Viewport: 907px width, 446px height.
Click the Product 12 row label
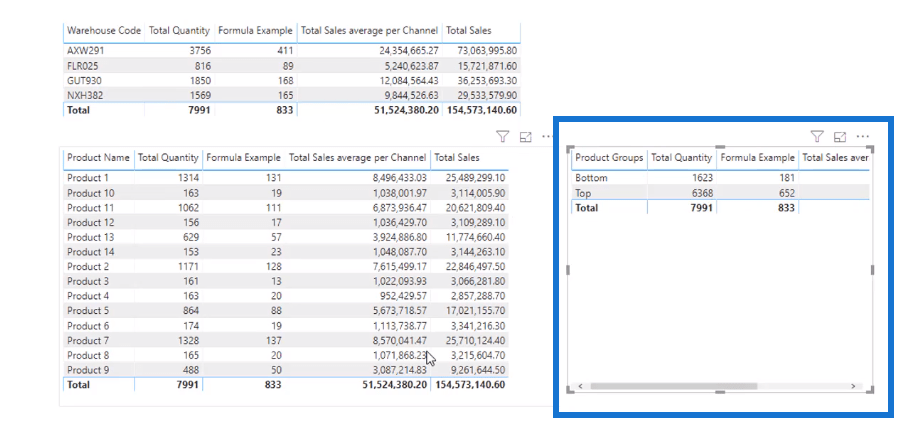coord(91,222)
